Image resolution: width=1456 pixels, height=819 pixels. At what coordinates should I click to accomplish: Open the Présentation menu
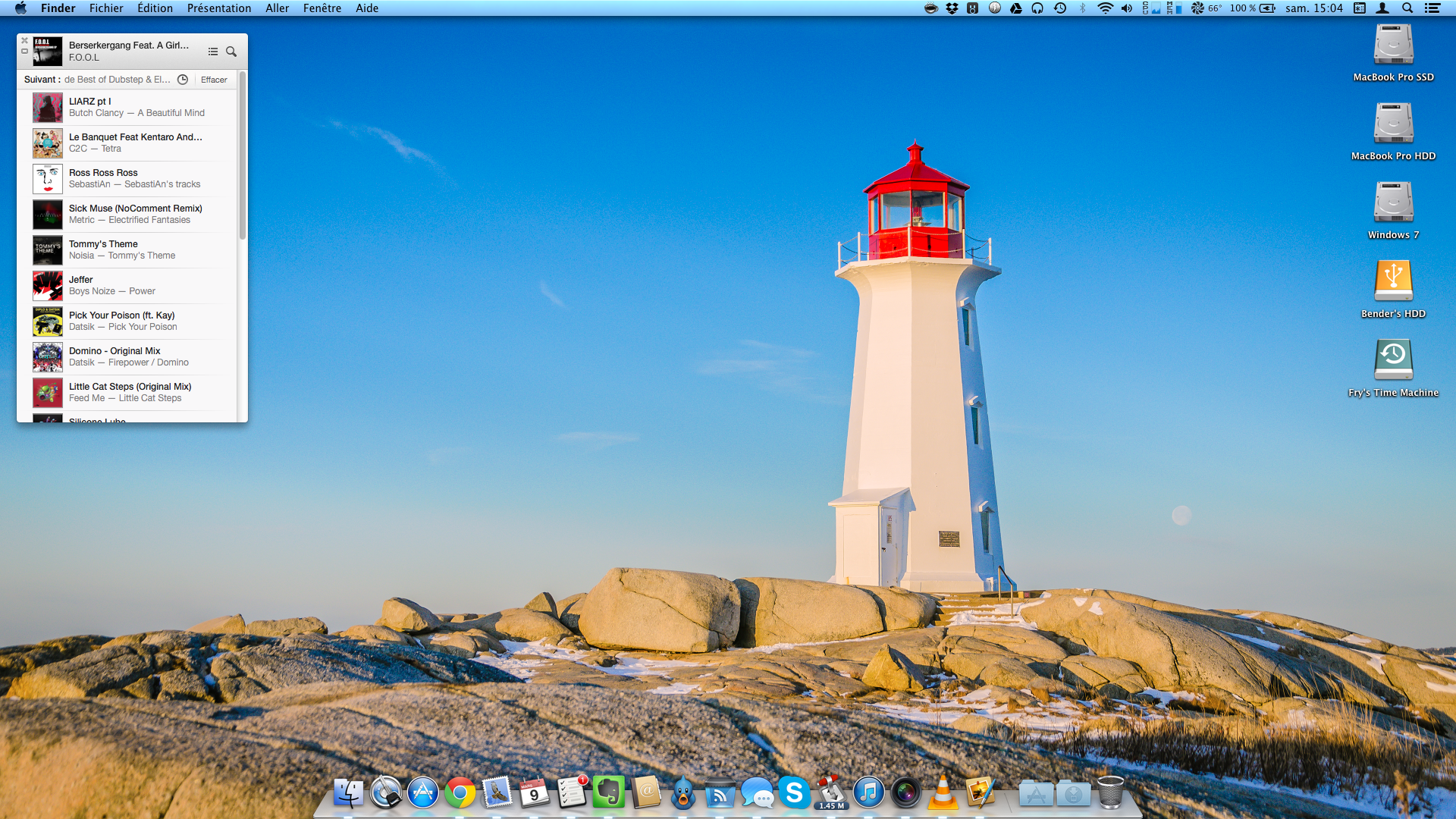pyautogui.click(x=218, y=8)
